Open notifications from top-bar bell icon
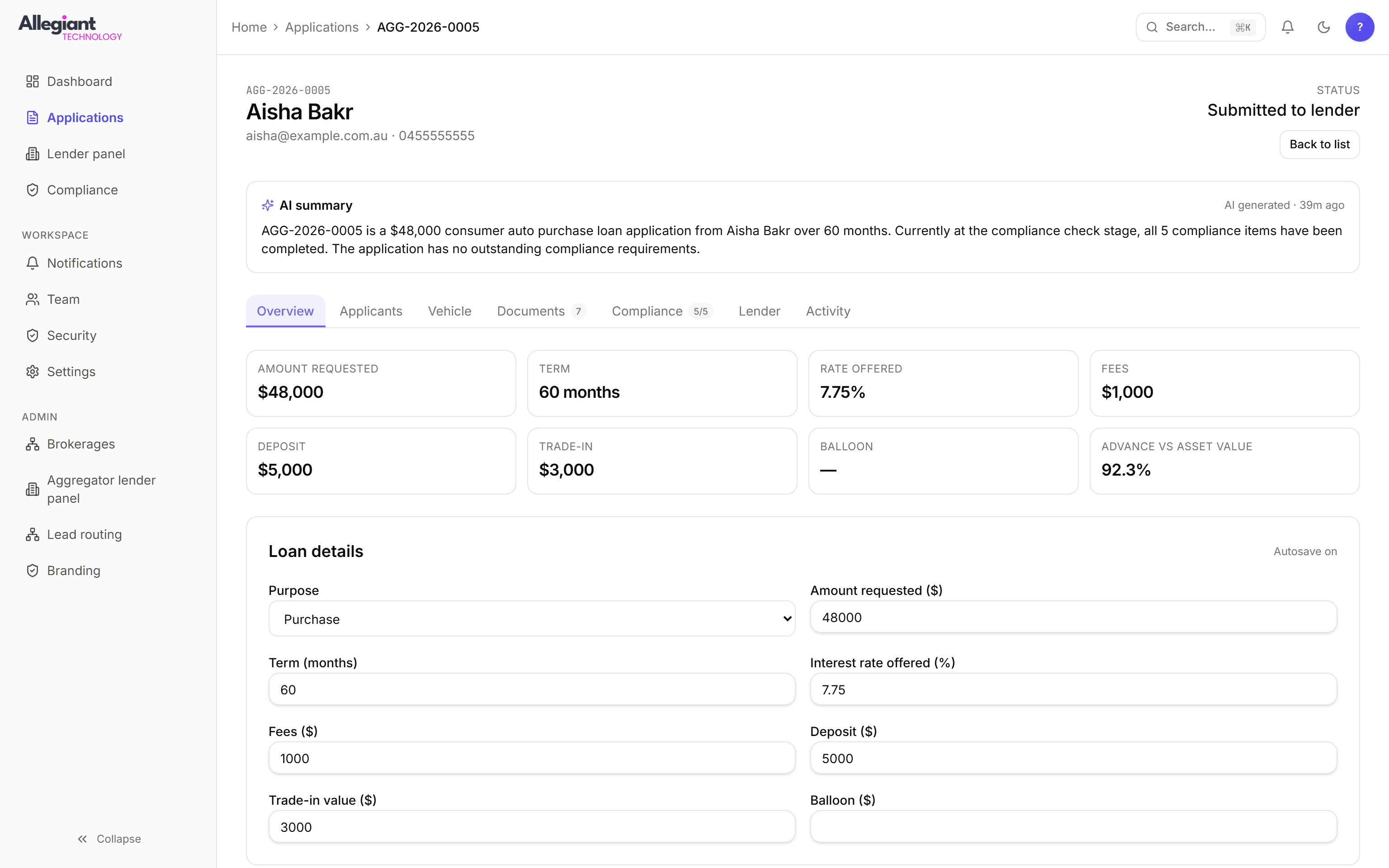The width and height of the screenshot is (1389, 868). coord(1287,27)
